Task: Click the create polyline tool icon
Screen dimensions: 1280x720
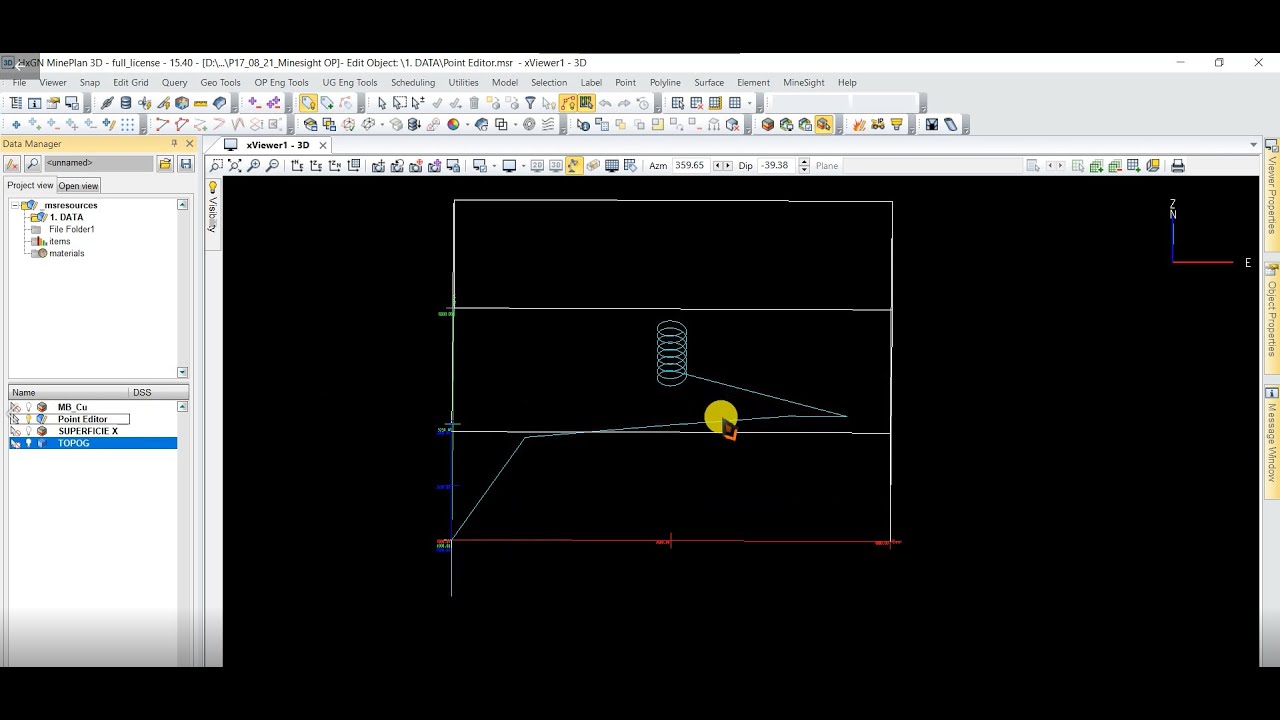Action: tap(162, 125)
